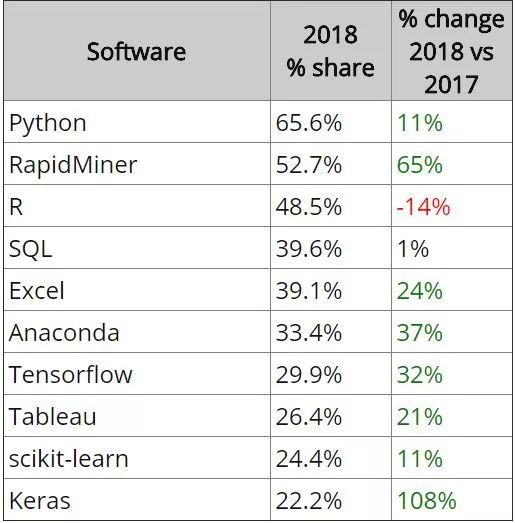Select SQL's 1% change value
This screenshot has height=523, width=515.
click(x=413, y=249)
